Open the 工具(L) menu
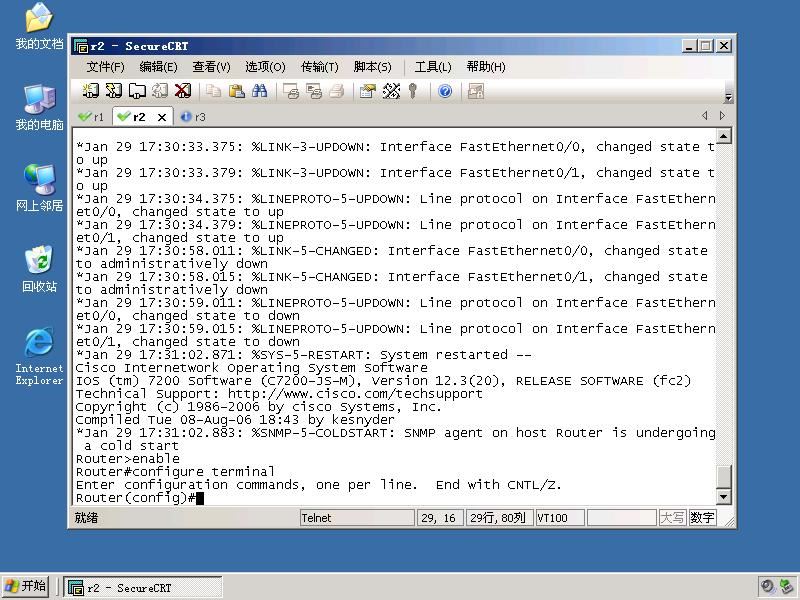The width and height of the screenshot is (800, 600). click(433, 67)
